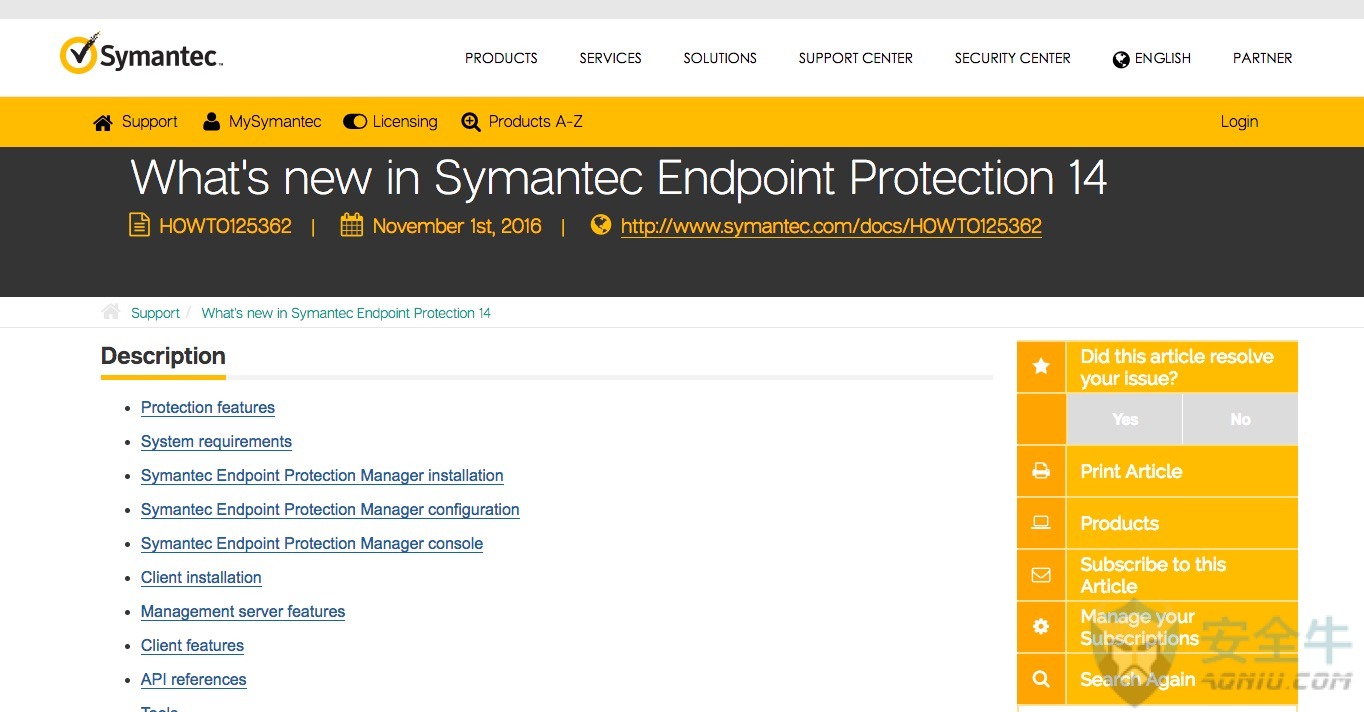
Task: Open MySymantec in the yellow bar
Action: 275,122
